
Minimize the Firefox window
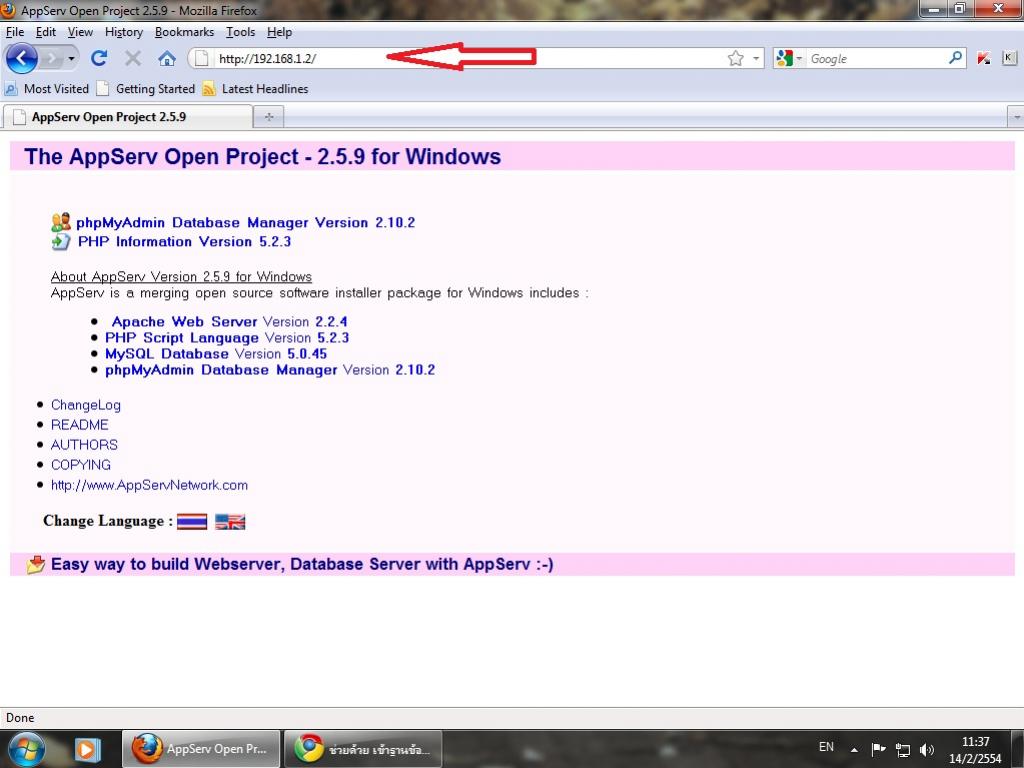click(935, 9)
